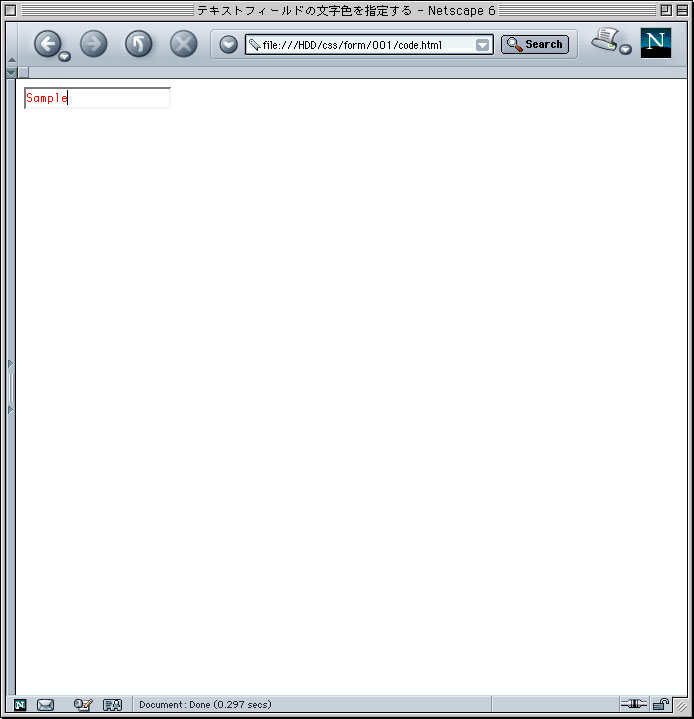Click the Forward navigation button
The width and height of the screenshot is (694, 719).
click(x=94, y=44)
